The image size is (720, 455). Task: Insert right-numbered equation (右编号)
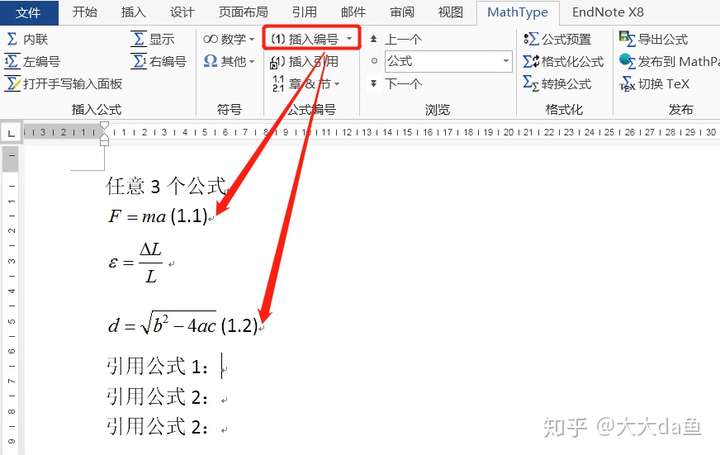click(x=159, y=62)
